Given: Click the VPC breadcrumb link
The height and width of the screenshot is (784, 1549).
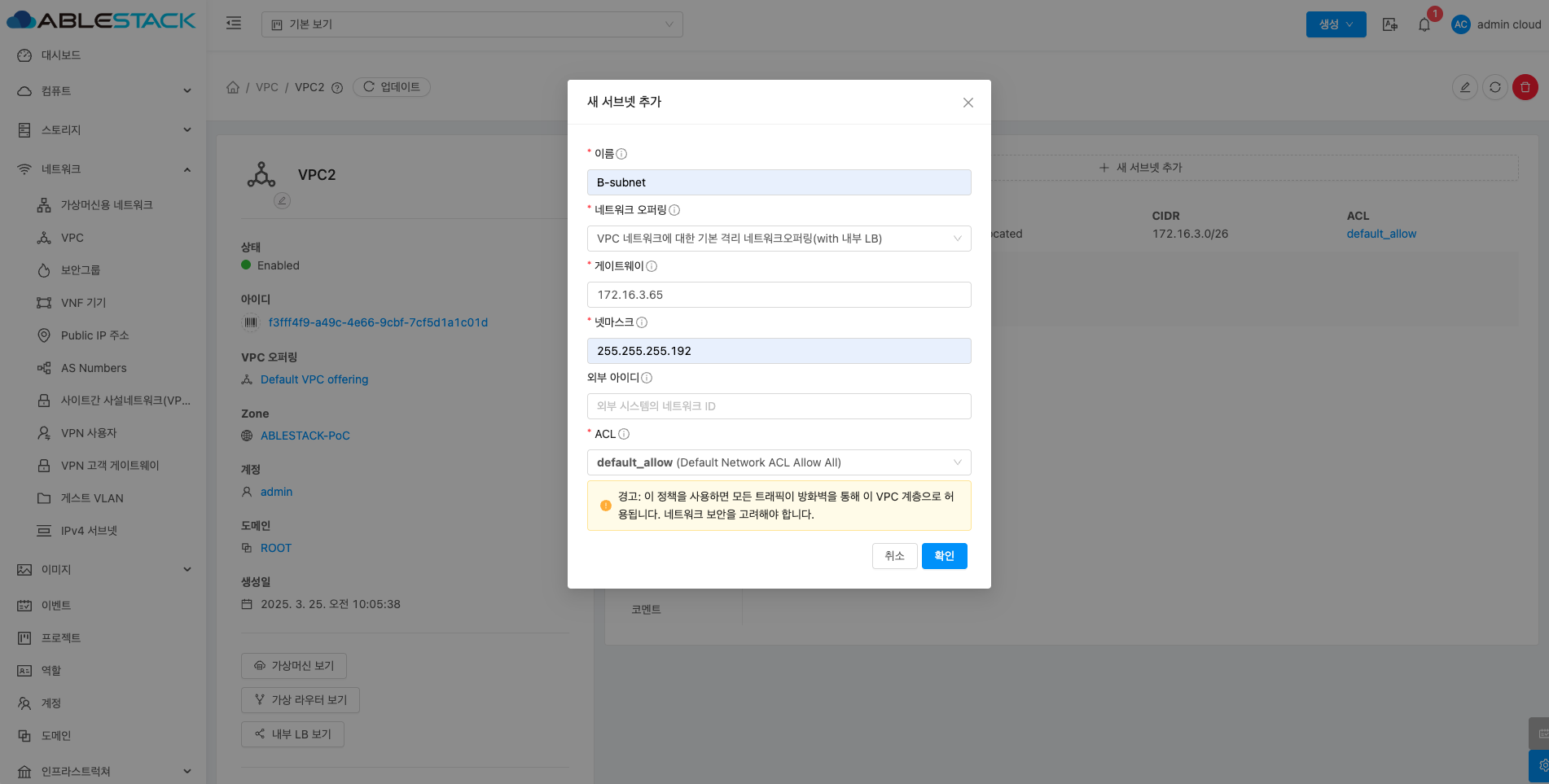Looking at the screenshot, I should pyautogui.click(x=267, y=87).
